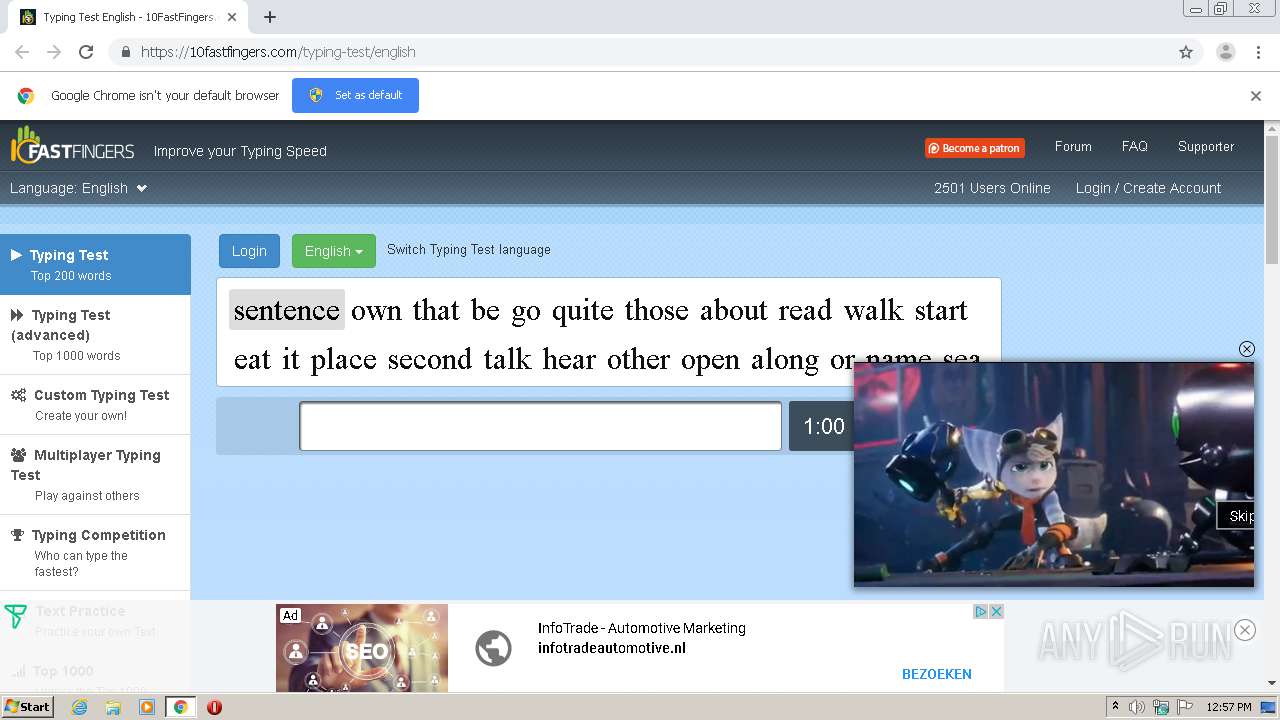Click Login / Create Account
The height and width of the screenshot is (720, 1280).
tap(1148, 188)
